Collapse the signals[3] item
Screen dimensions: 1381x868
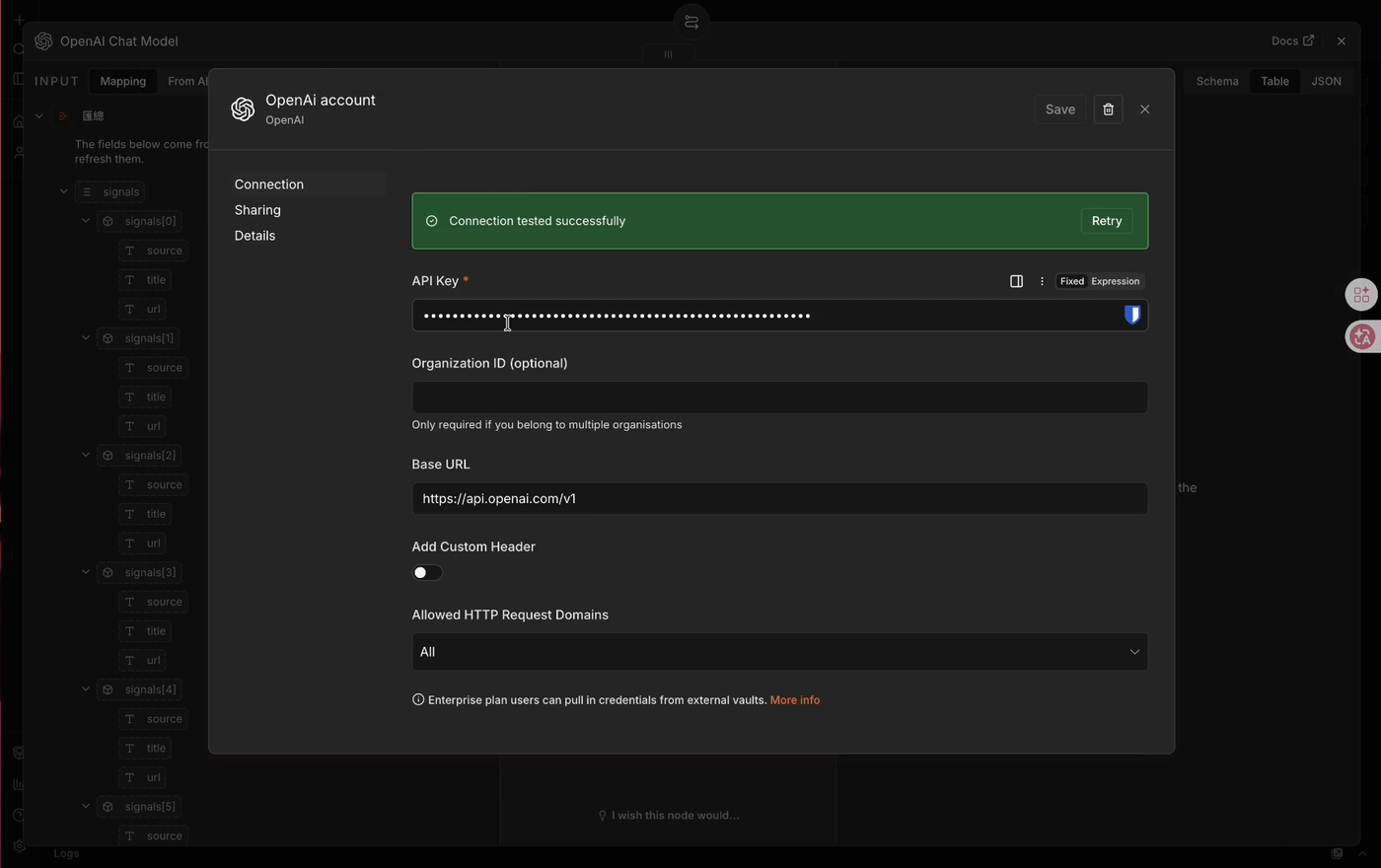coord(85,572)
